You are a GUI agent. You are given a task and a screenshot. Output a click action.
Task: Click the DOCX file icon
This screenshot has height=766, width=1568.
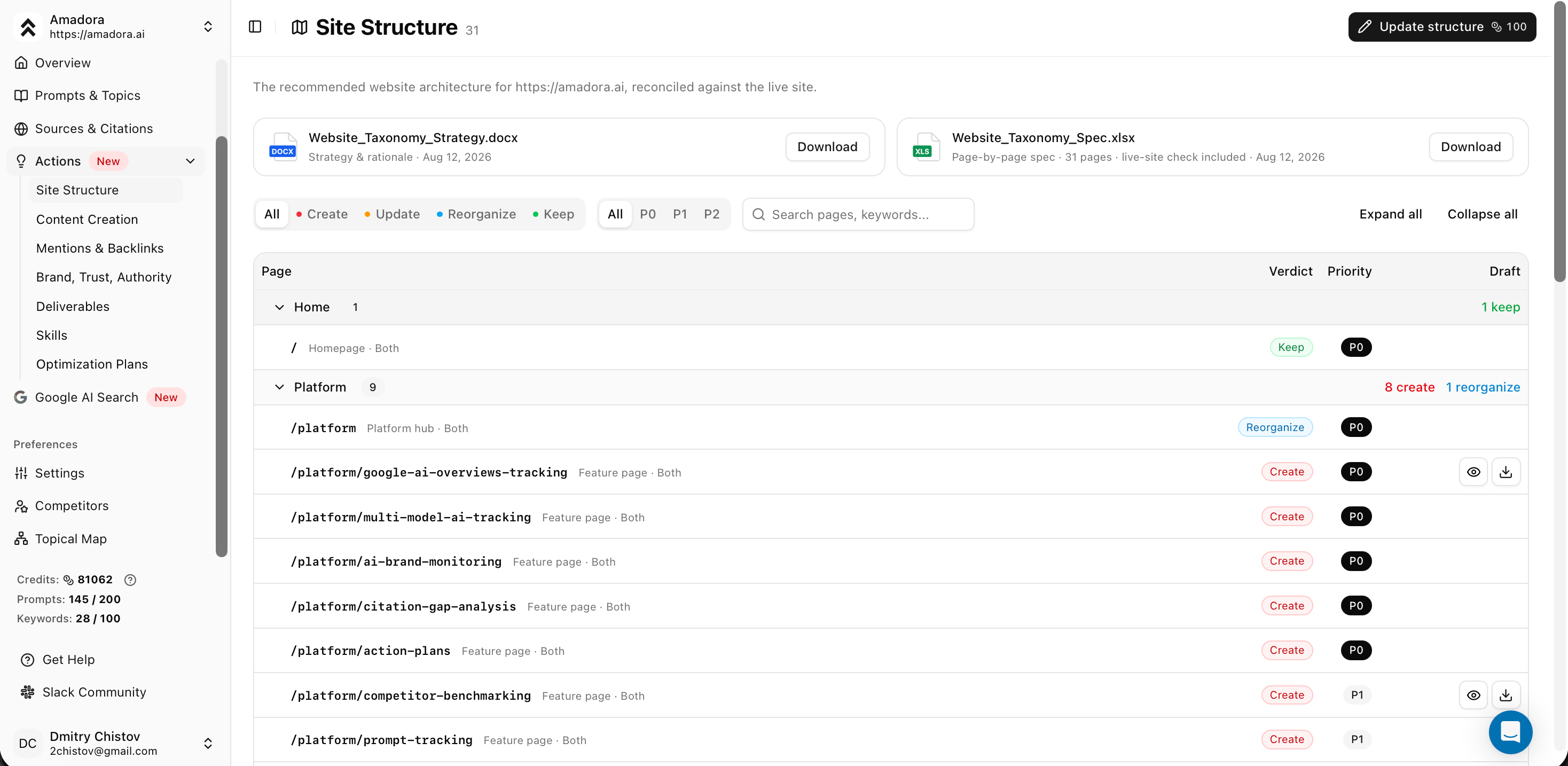click(x=283, y=147)
